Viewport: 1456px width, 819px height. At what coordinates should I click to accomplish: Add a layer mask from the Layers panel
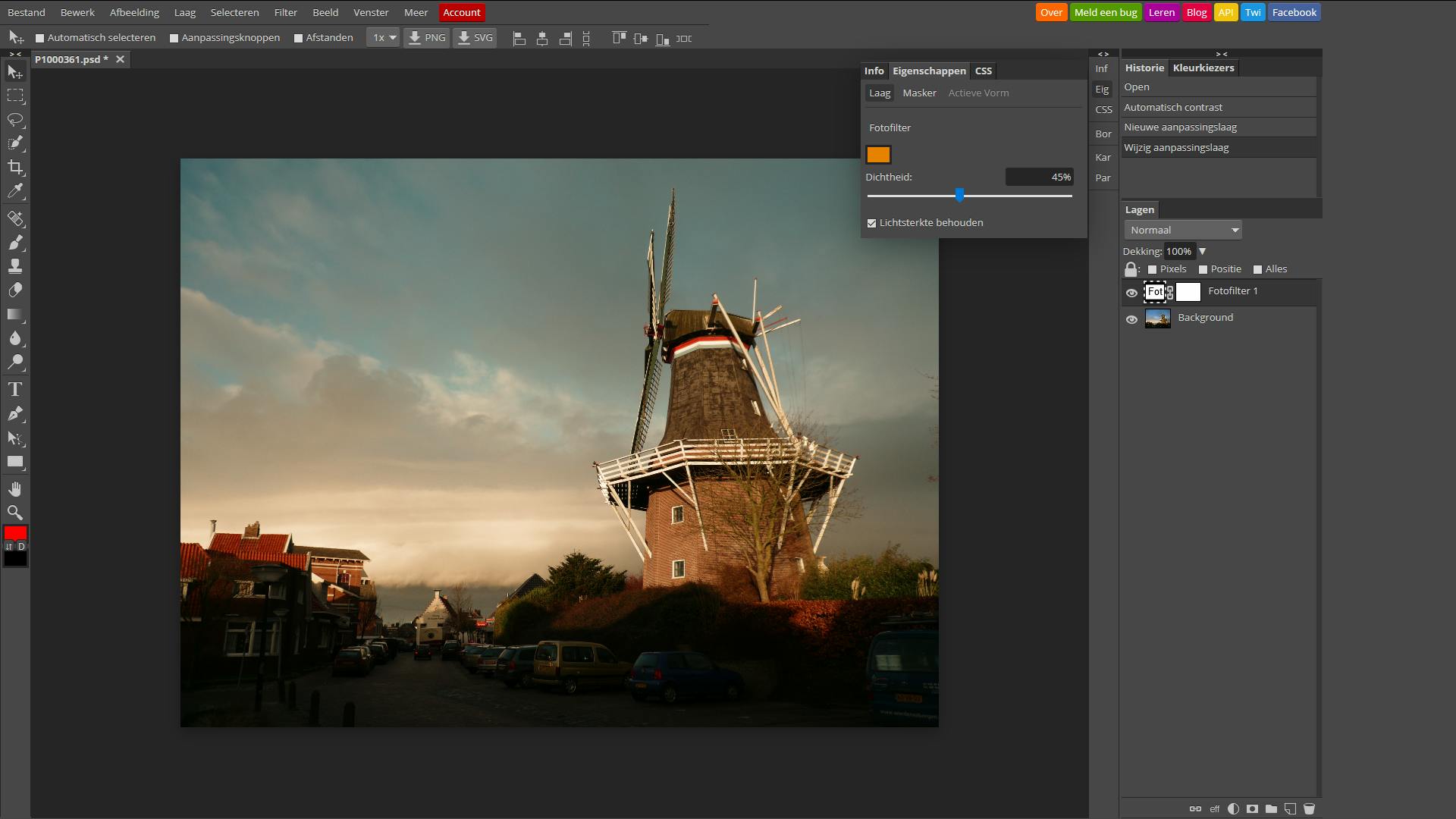pyautogui.click(x=1253, y=808)
